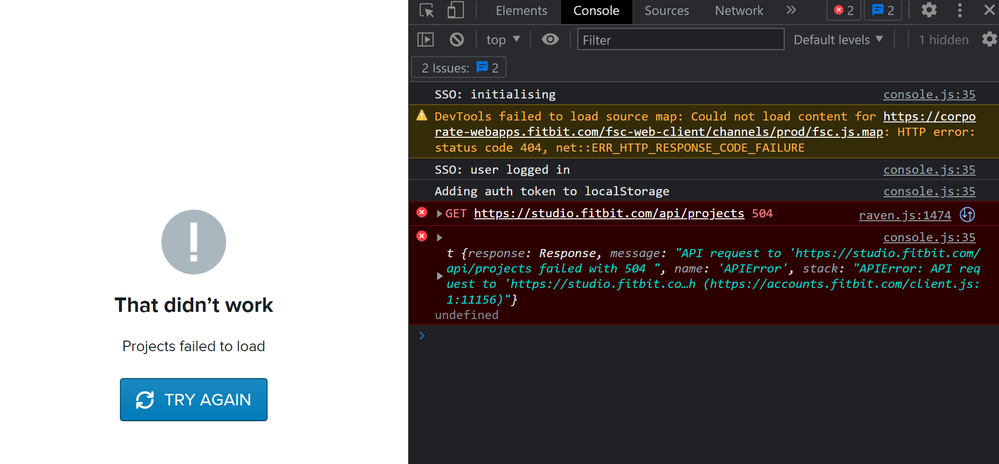Screen dimensions: 999x464
Task: Select the 'undefined' console output
Action: pyautogui.click(x=466, y=315)
